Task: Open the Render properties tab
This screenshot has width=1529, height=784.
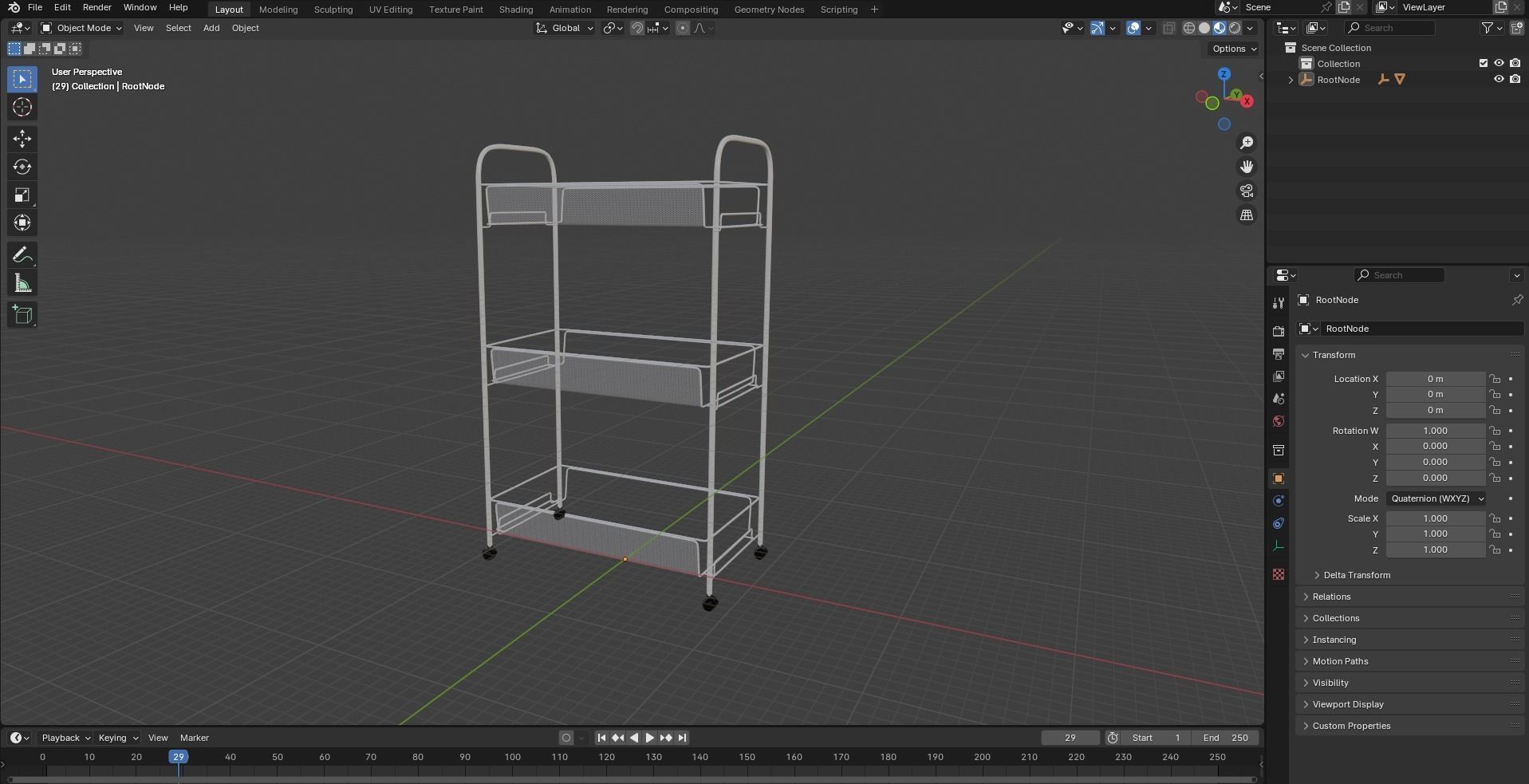Action: (1279, 331)
